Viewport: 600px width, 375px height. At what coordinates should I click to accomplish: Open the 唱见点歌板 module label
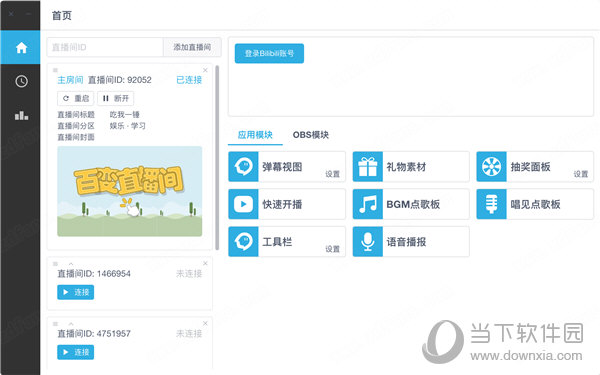(535, 204)
